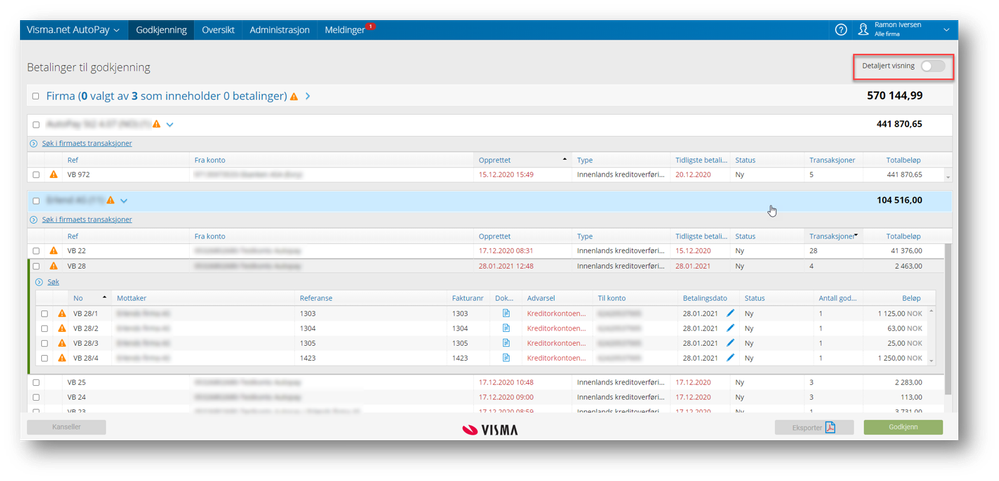Collapse the highlighted company with total 104 516,00
This screenshot has height=481, width=999.
pyautogui.click(x=124, y=201)
